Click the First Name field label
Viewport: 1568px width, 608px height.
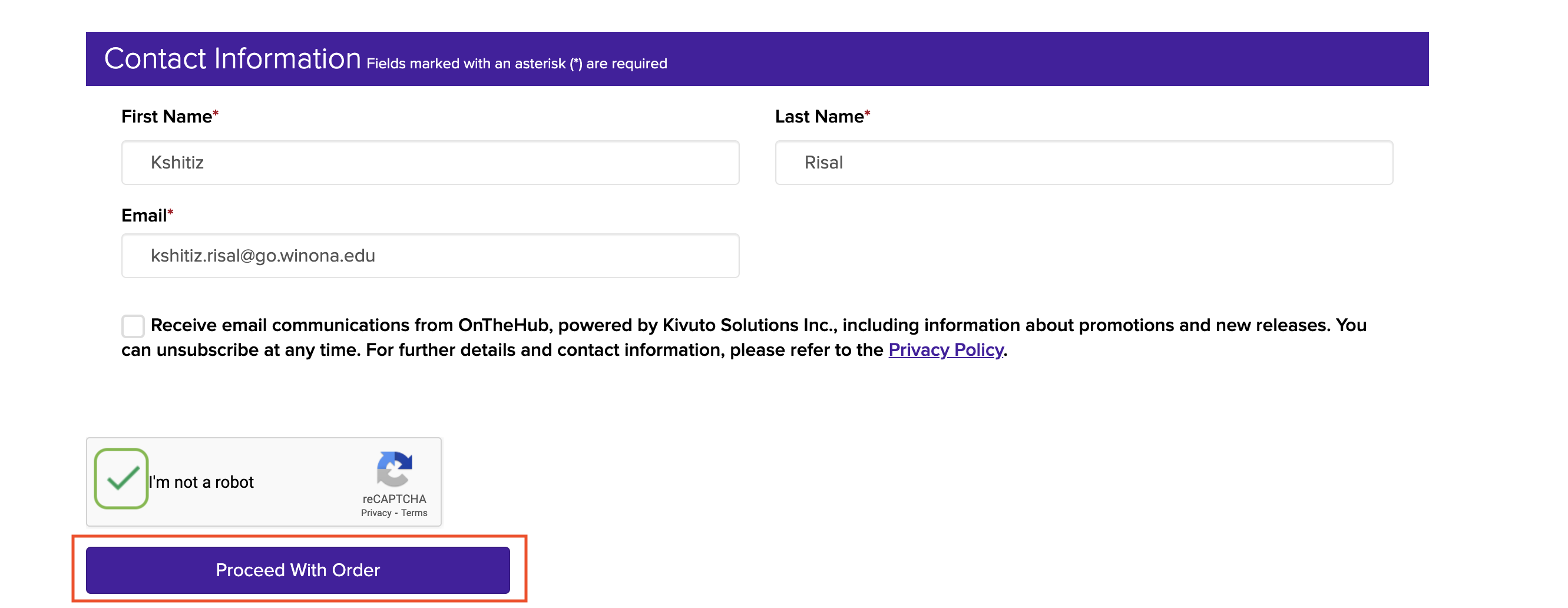coord(166,116)
